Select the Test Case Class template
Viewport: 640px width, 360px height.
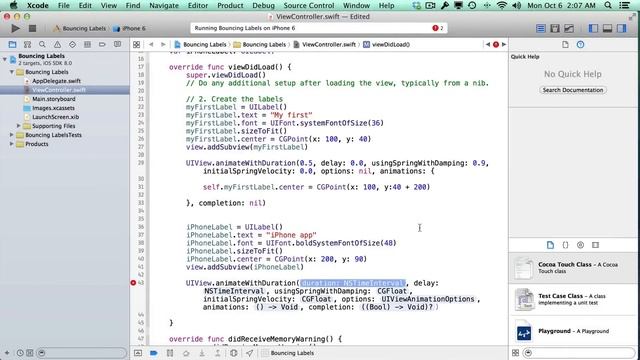pos(574,299)
